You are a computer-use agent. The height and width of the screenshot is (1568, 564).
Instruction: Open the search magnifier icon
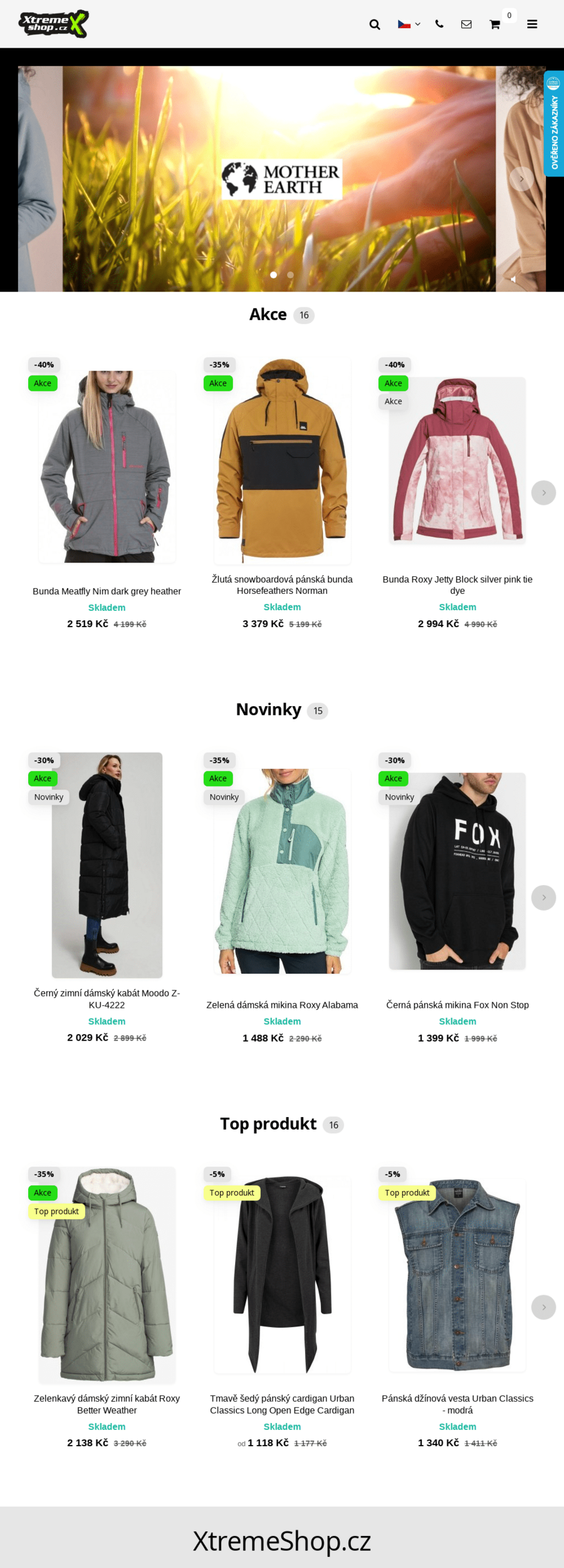[x=375, y=24]
